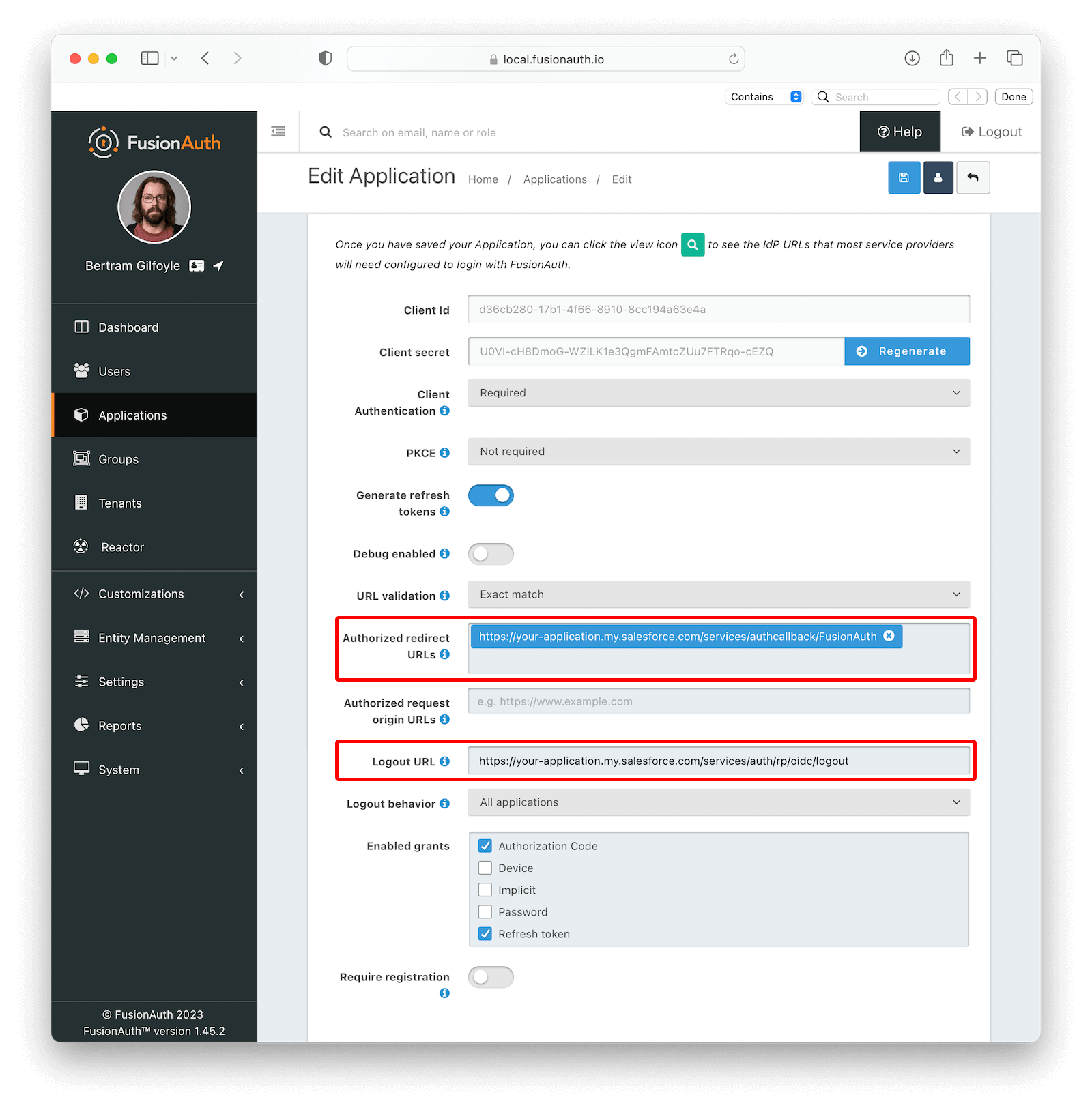The height and width of the screenshot is (1110, 1092).
Task: Open Reactor in the sidebar
Action: [154, 547]
